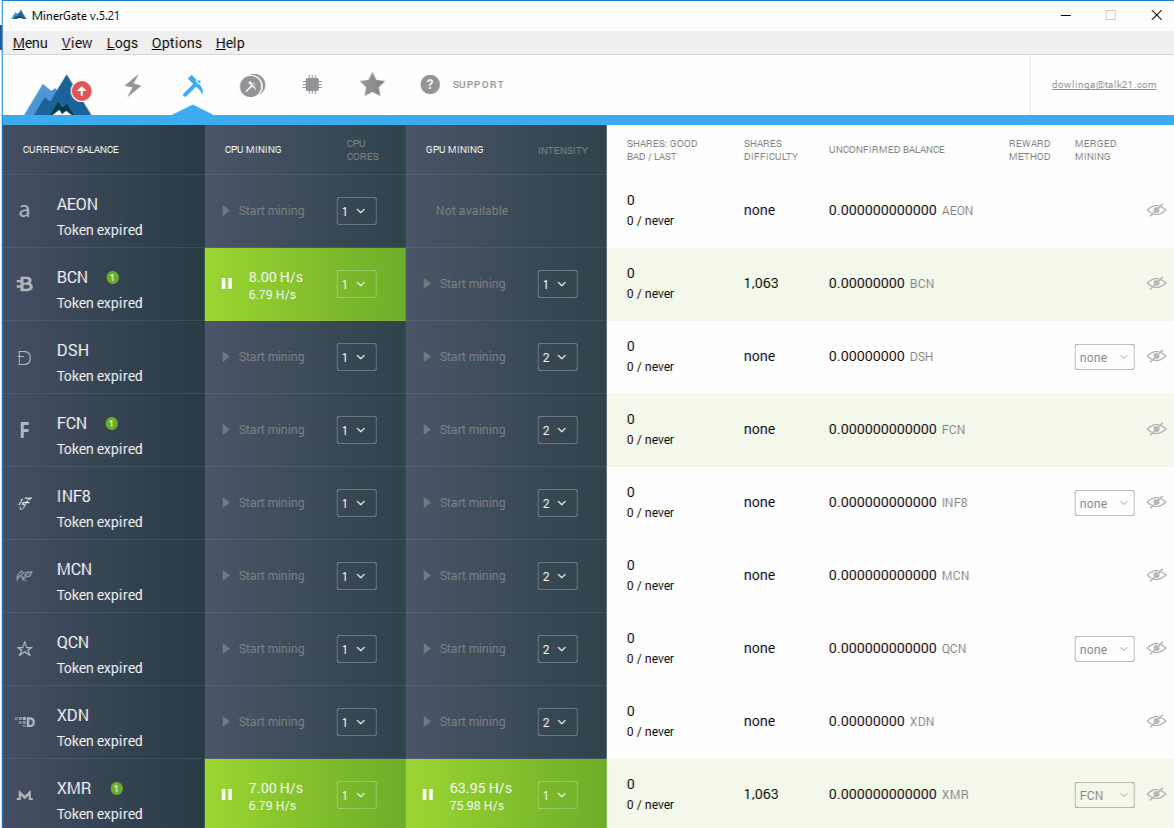The width and height of the screenshot is (1174, 828).
Task: Open QCN merged mining dropdown
Action: pyautogui.click(x=1104, y=649)
